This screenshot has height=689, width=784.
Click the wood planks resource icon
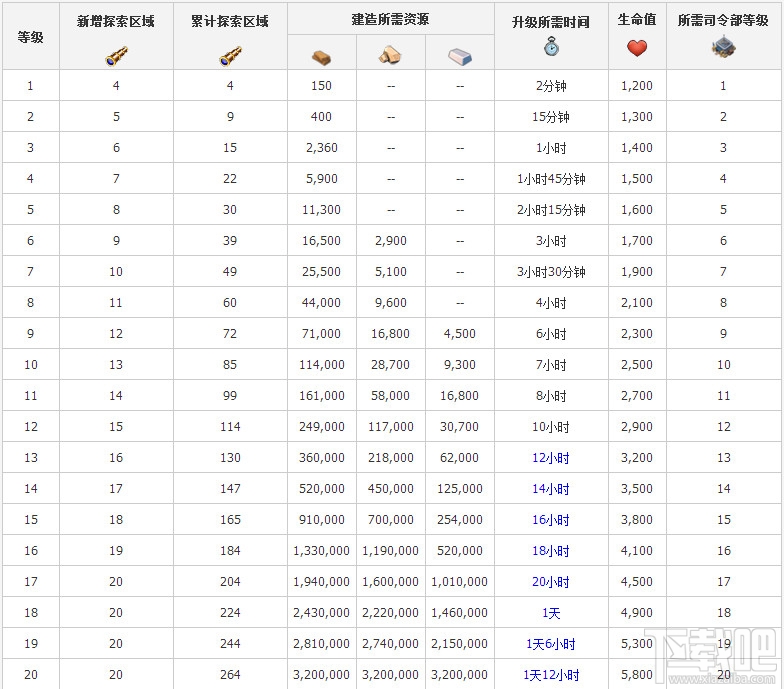(390, 55)
